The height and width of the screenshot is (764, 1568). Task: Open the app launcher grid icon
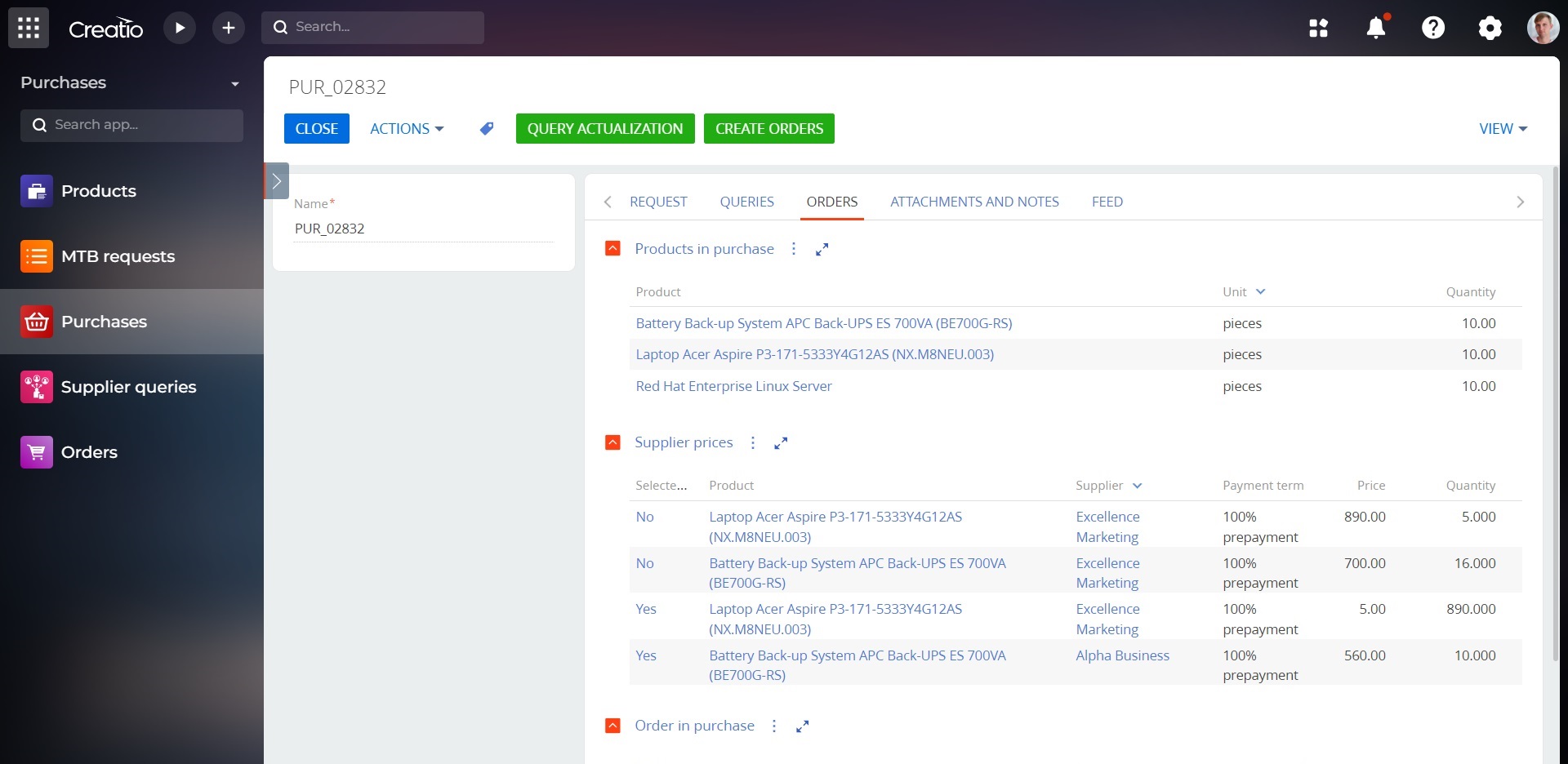tap(29, 28)
